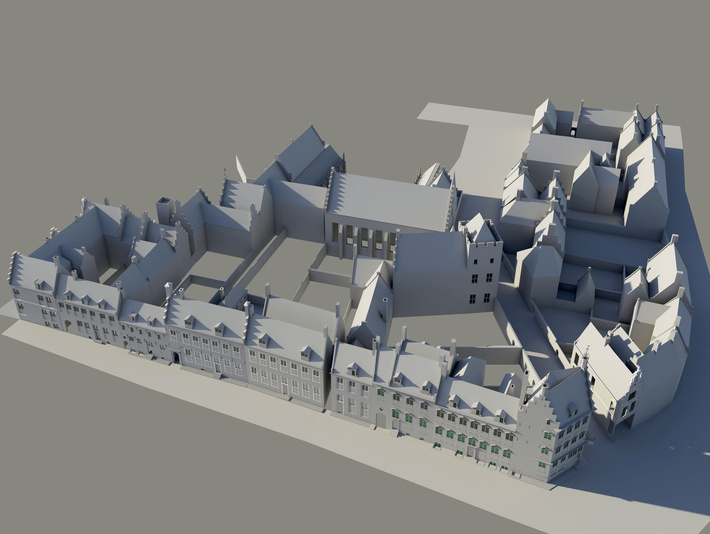The height and width of the screenshot is (534, 710).
Task: Select the arched doorway in the front row
Action: tap(176, 356)
